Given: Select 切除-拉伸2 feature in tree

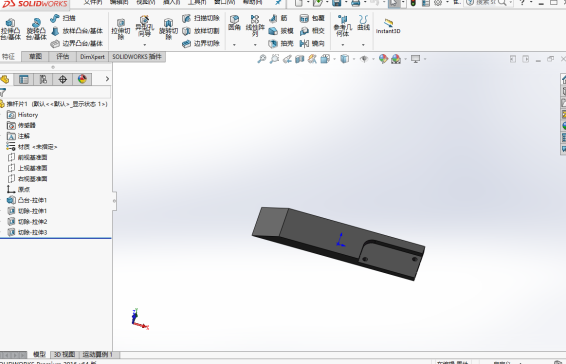Looking at the screenshot, I should [x=27, y=221].
